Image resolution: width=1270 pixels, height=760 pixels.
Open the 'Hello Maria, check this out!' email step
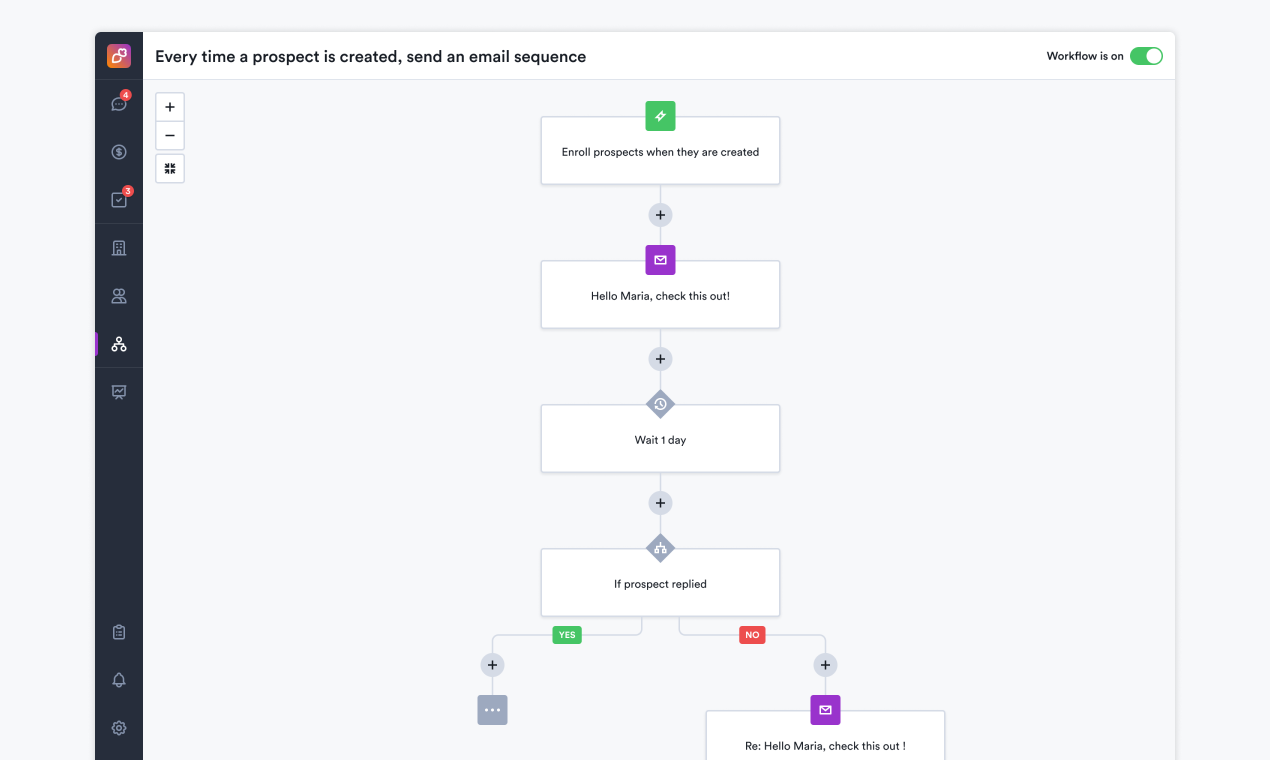click(x=660, y=295)
